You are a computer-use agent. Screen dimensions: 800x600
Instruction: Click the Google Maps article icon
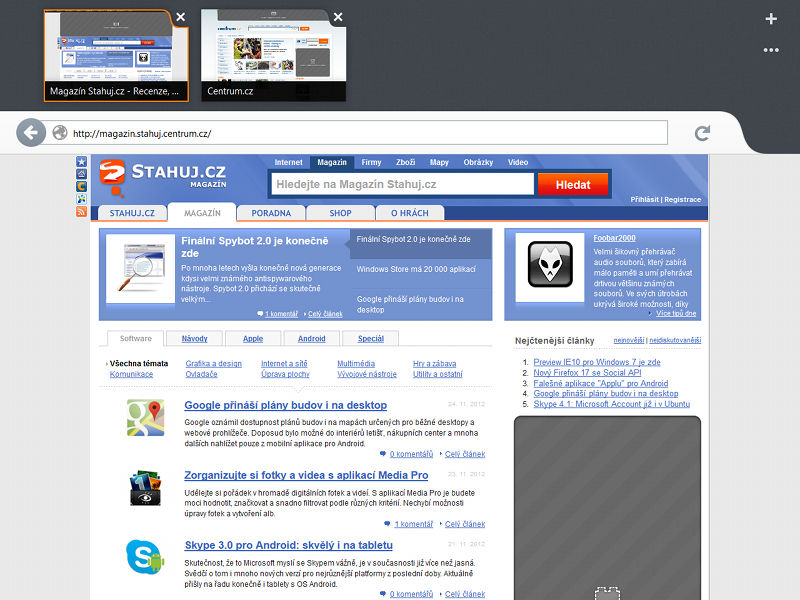tap(145, 418)
